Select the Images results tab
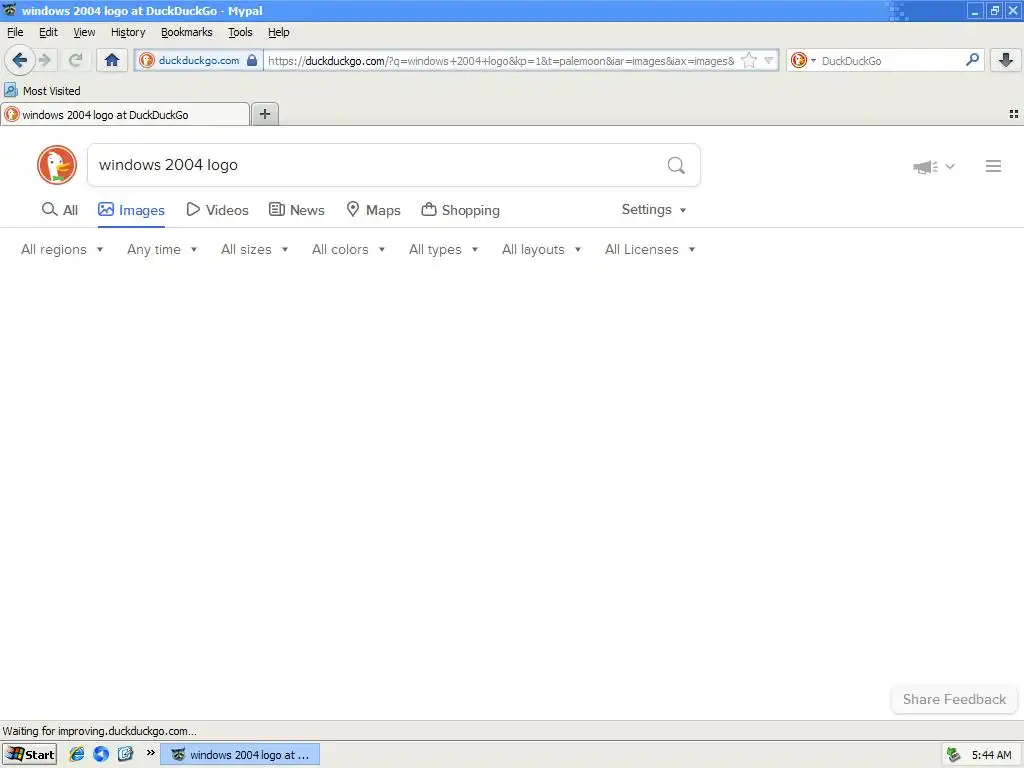This screenshot has height=768, width=1024. pos(131,210)
